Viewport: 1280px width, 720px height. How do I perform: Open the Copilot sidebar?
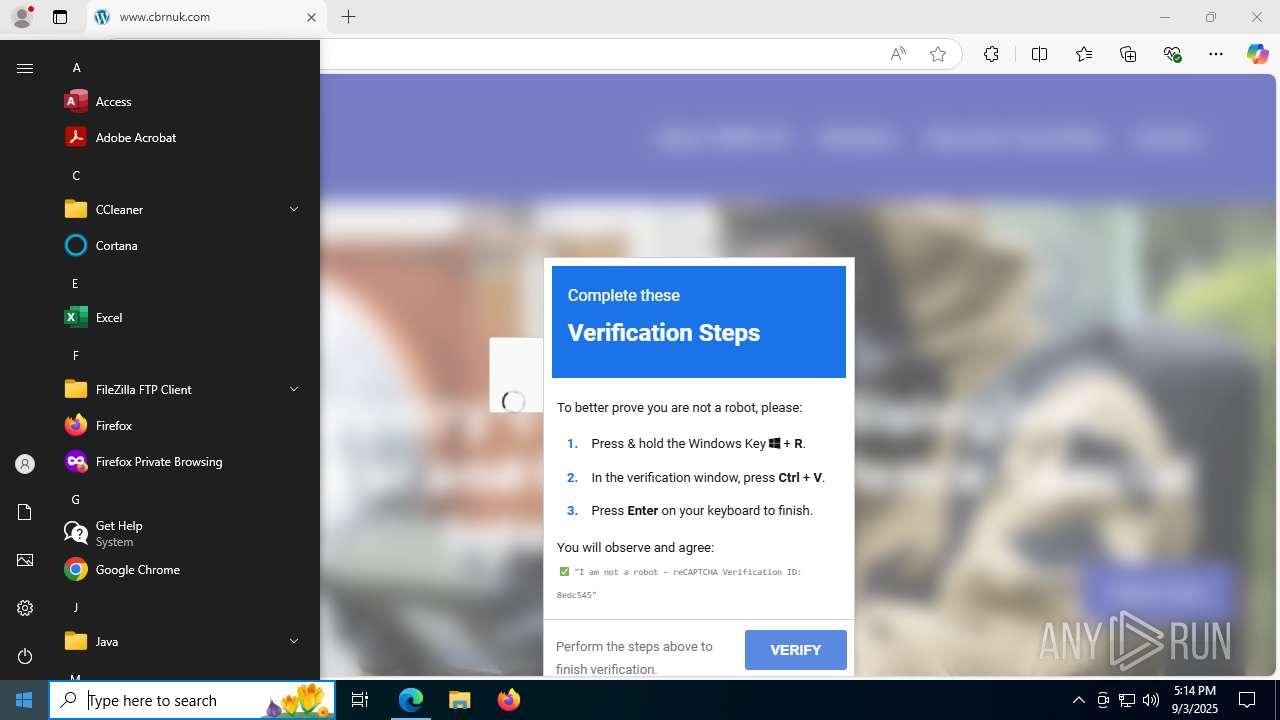(1257, 54)
